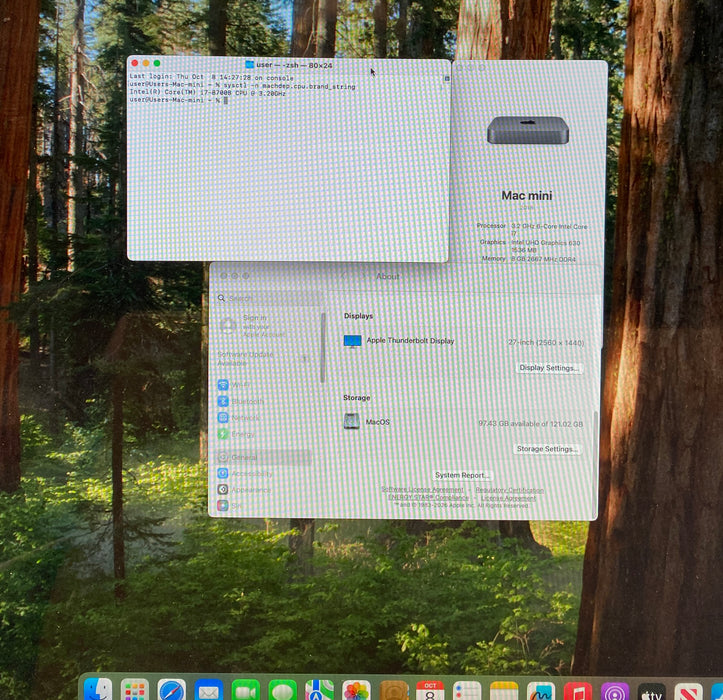The image size is (723, 700).
Task: Launch the News app in the Dock
Action: pyautogui.click(x=688, y=690)
